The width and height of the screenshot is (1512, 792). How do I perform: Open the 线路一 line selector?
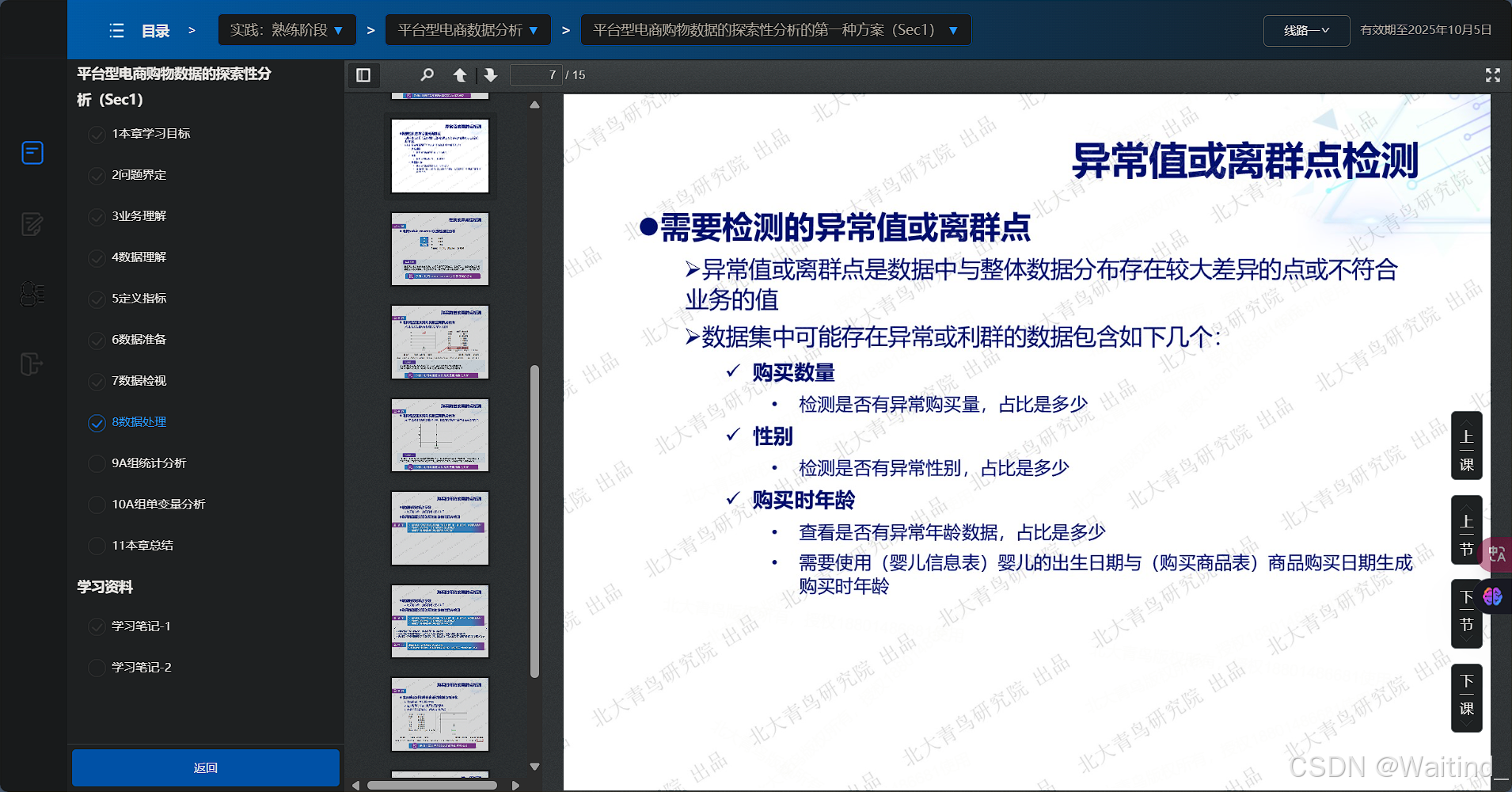point(1306,31)
